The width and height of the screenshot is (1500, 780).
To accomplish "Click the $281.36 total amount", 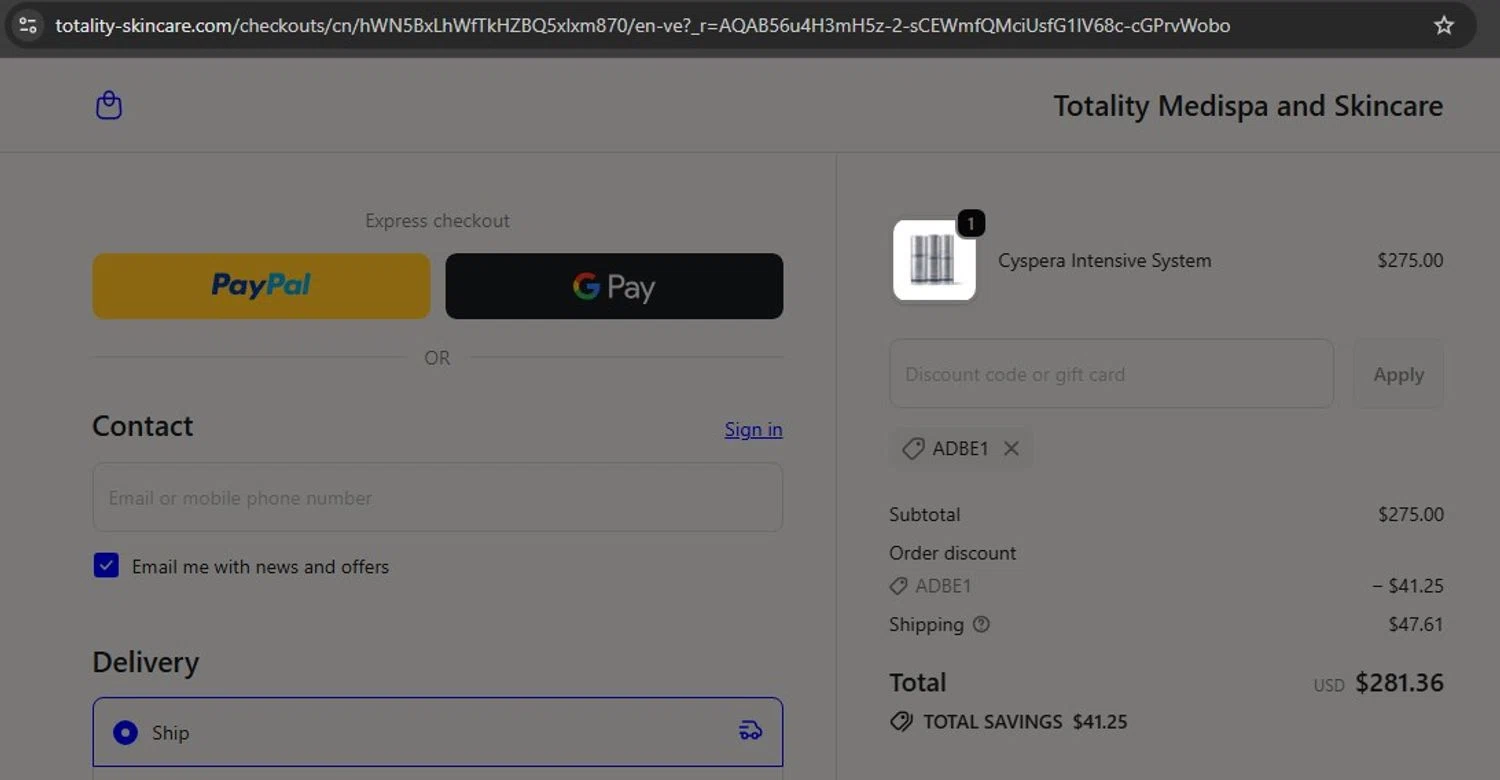I will [1399, 683].
